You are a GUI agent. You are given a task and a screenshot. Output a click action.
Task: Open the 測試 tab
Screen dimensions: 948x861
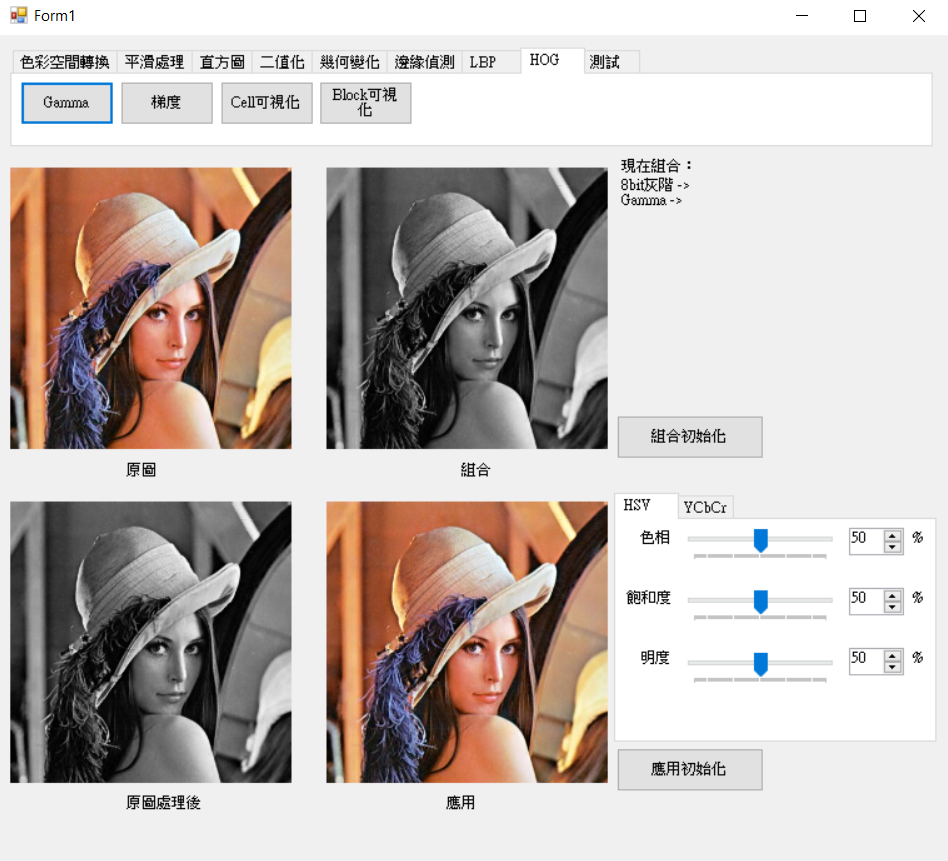pos(611,62)
